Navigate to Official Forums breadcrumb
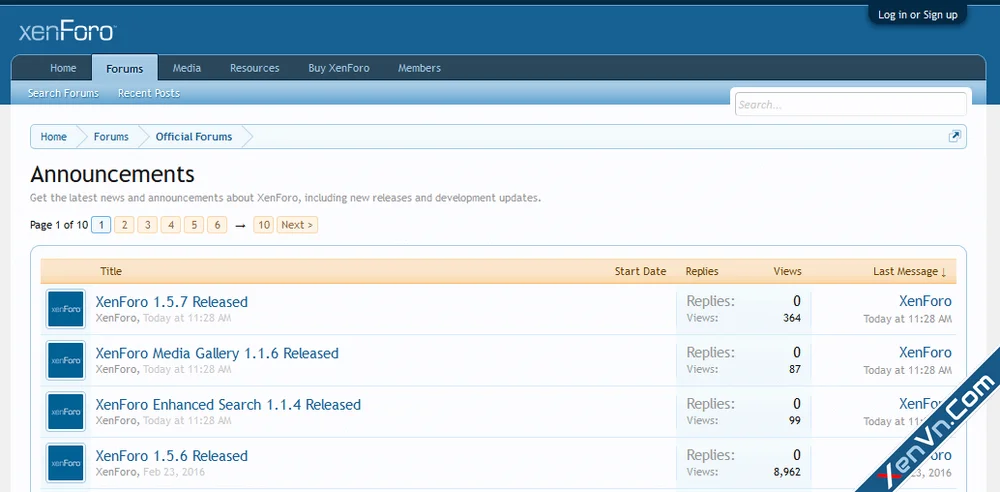The width and height of the screenshot is (1000, 492). pos(194,137)
